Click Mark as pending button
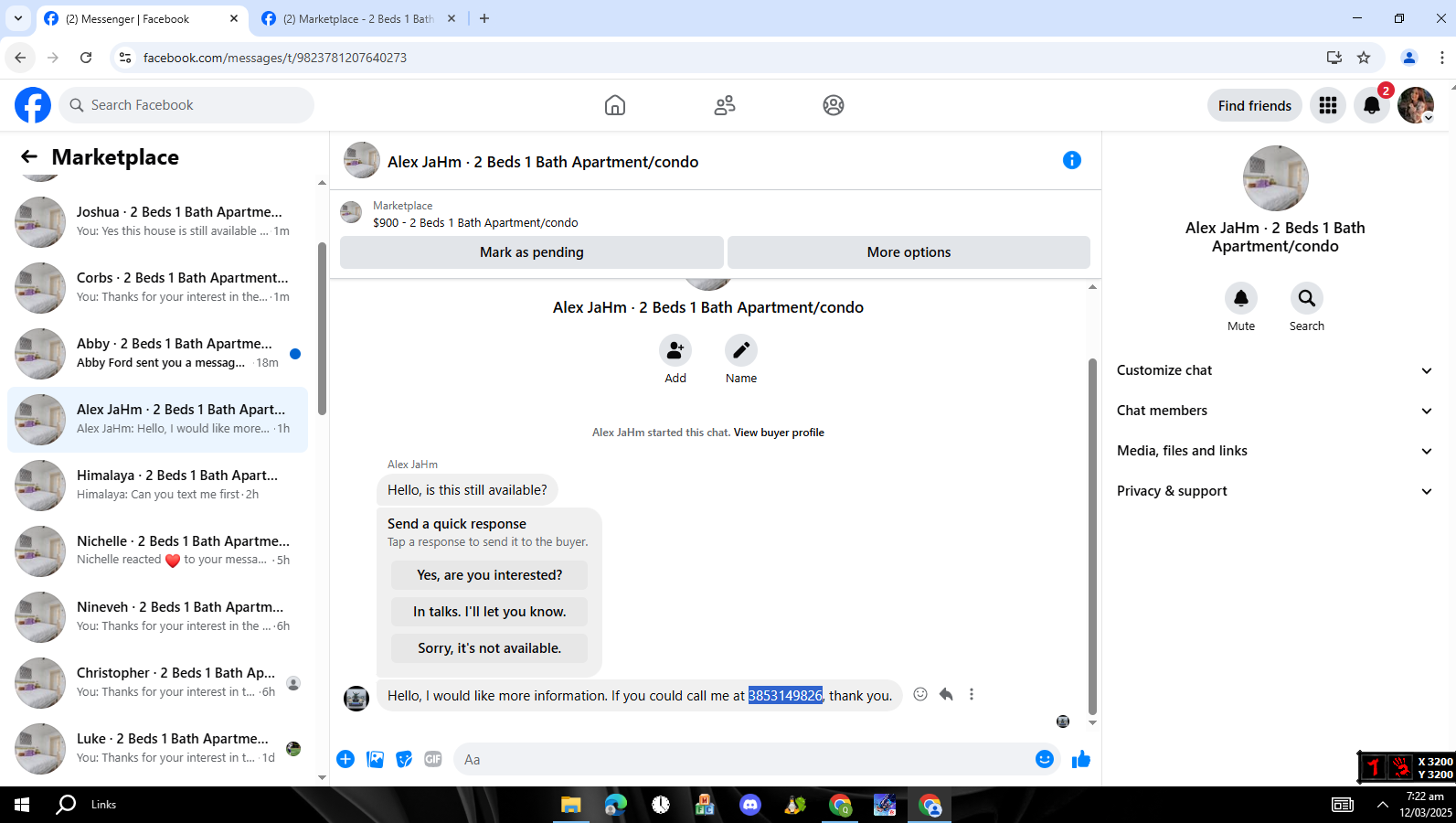This screenshot has height=823, width=1456. [532, 252]
